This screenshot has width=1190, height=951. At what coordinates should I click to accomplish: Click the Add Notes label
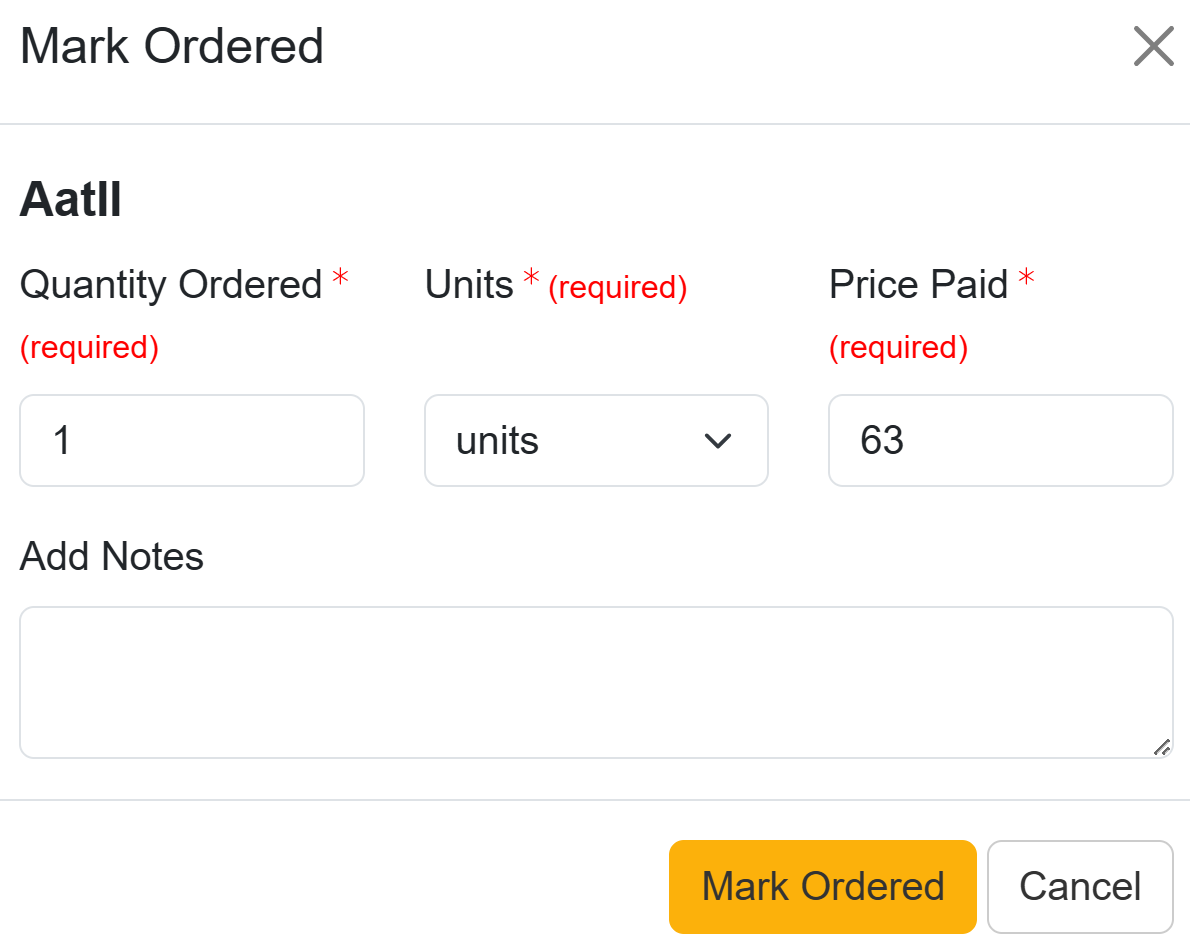click(x=112, y=557)
